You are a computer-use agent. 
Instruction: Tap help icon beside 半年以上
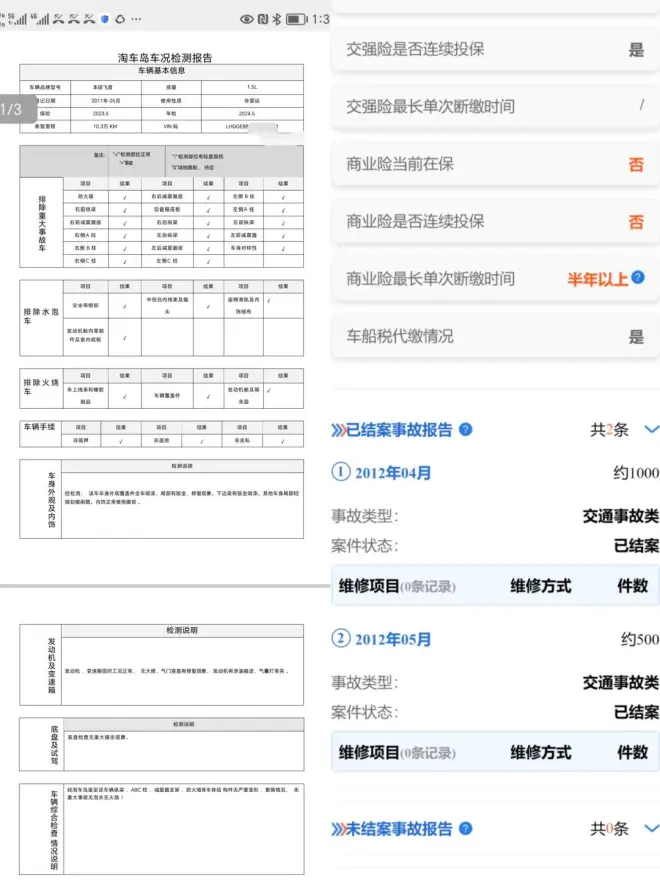tap(637, 278)
